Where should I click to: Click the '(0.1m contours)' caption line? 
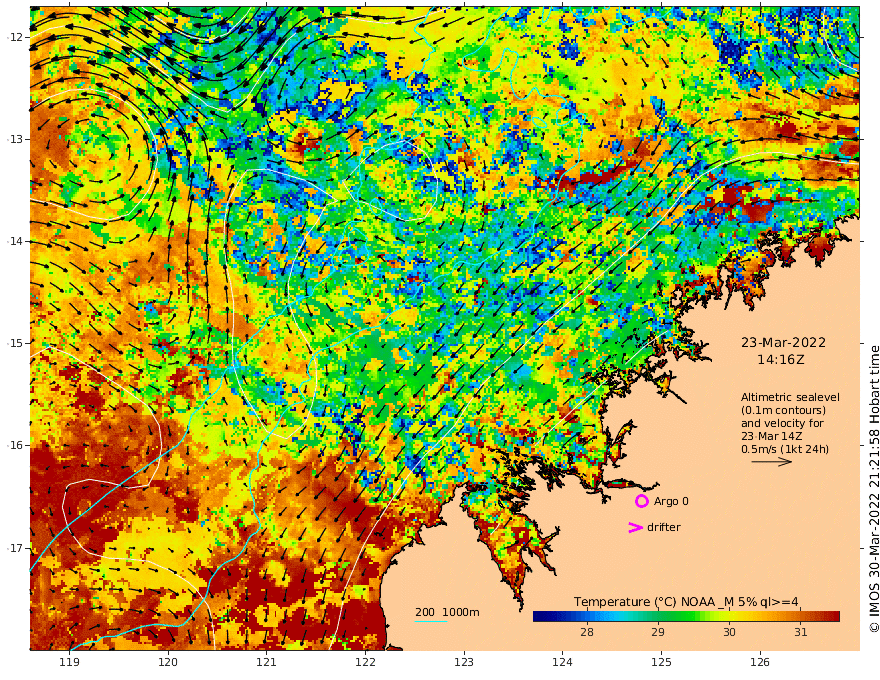[783, 410]
